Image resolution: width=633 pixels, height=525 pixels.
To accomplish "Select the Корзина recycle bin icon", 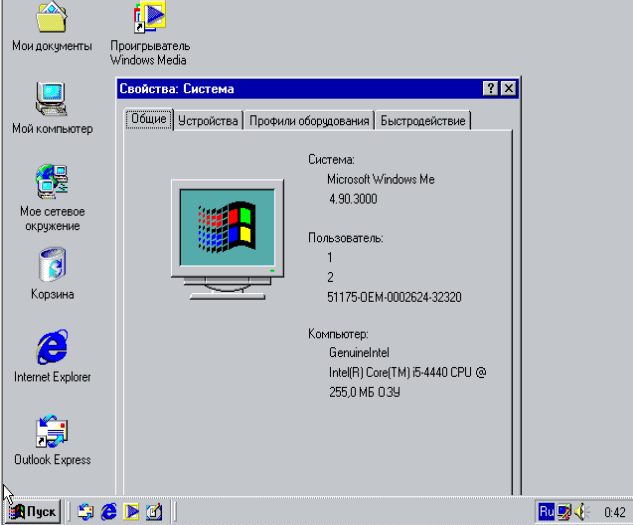I will coord(52,274).
